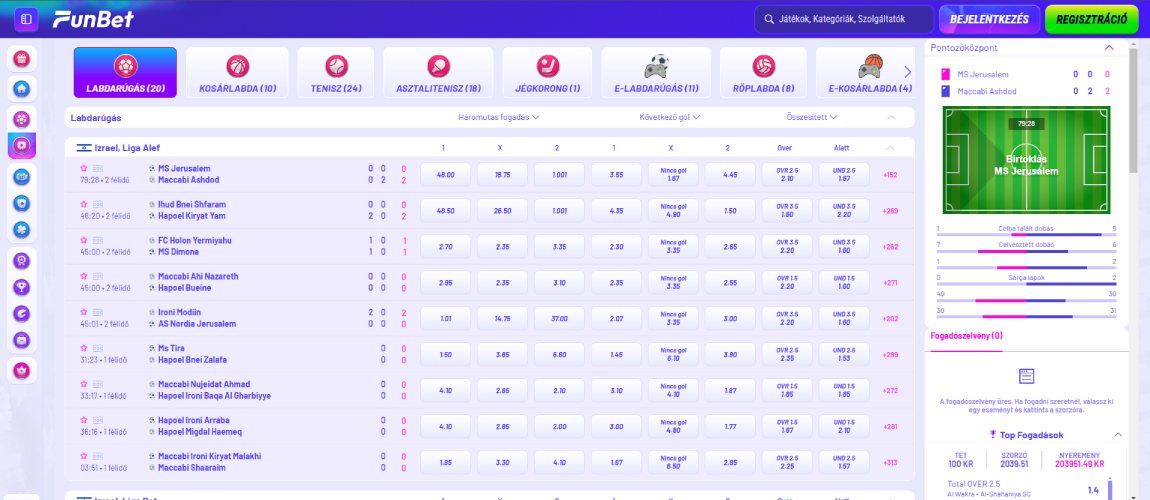The width and height of the screenshot is (1150, 500).
Task: Go to the home icon in sidebar
Action: pos(22,89)
